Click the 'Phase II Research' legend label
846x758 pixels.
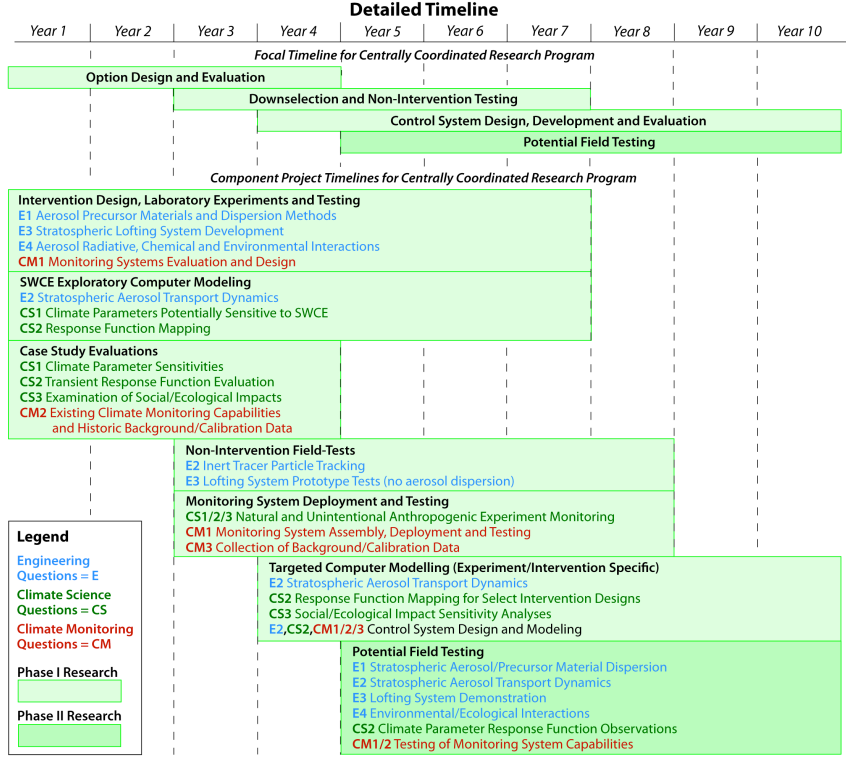[x=69, y=716]
